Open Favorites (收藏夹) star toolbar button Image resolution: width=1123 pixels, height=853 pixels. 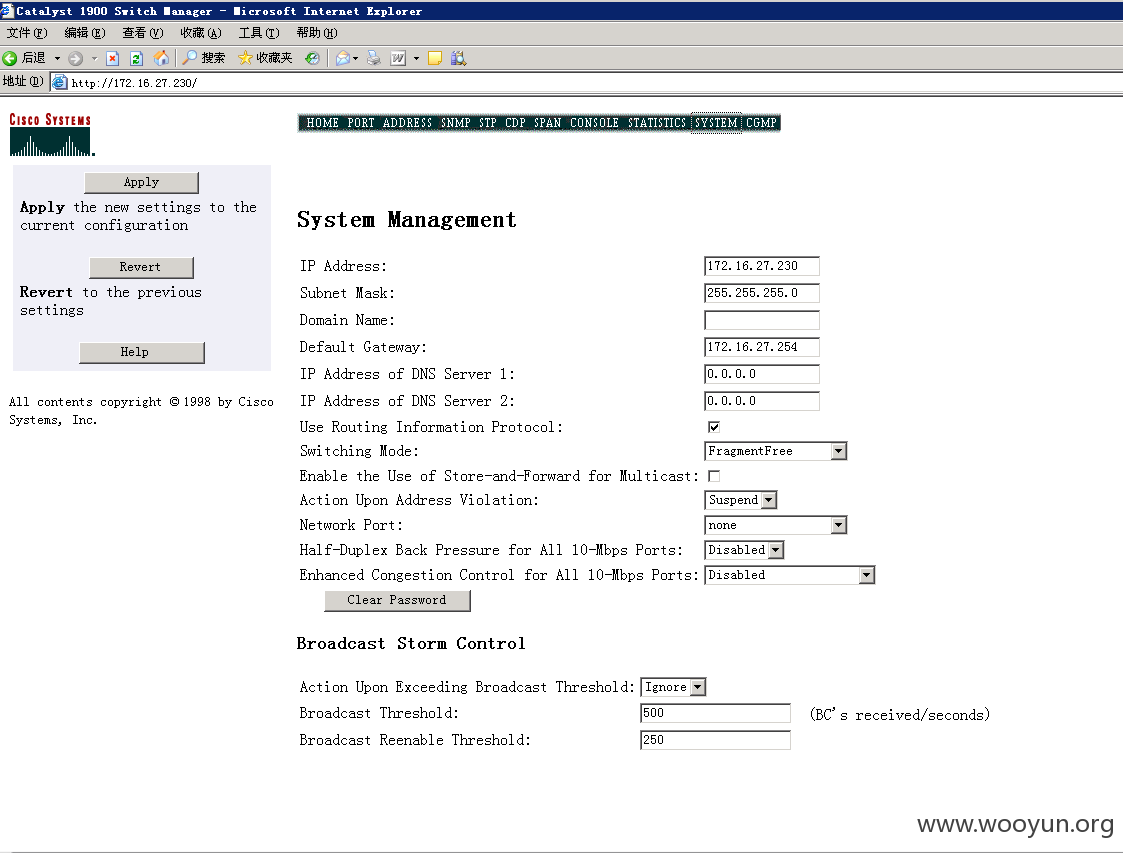[265, 58]
